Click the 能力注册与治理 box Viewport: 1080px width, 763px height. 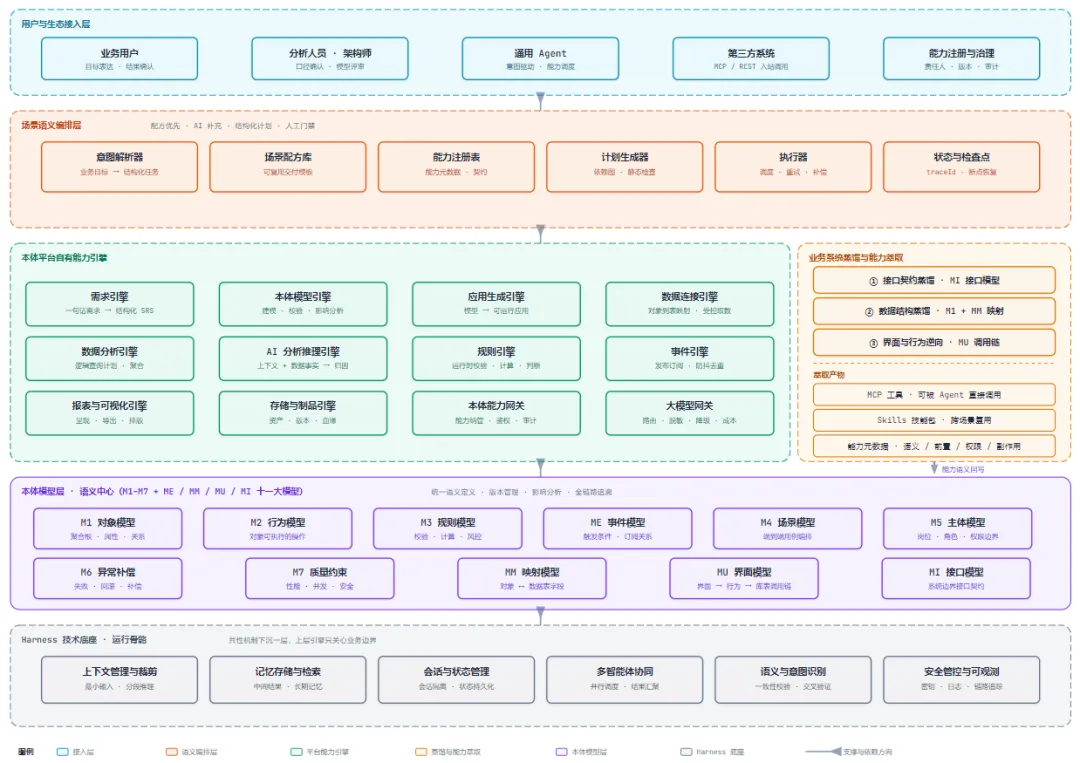(x=962, y=59)
